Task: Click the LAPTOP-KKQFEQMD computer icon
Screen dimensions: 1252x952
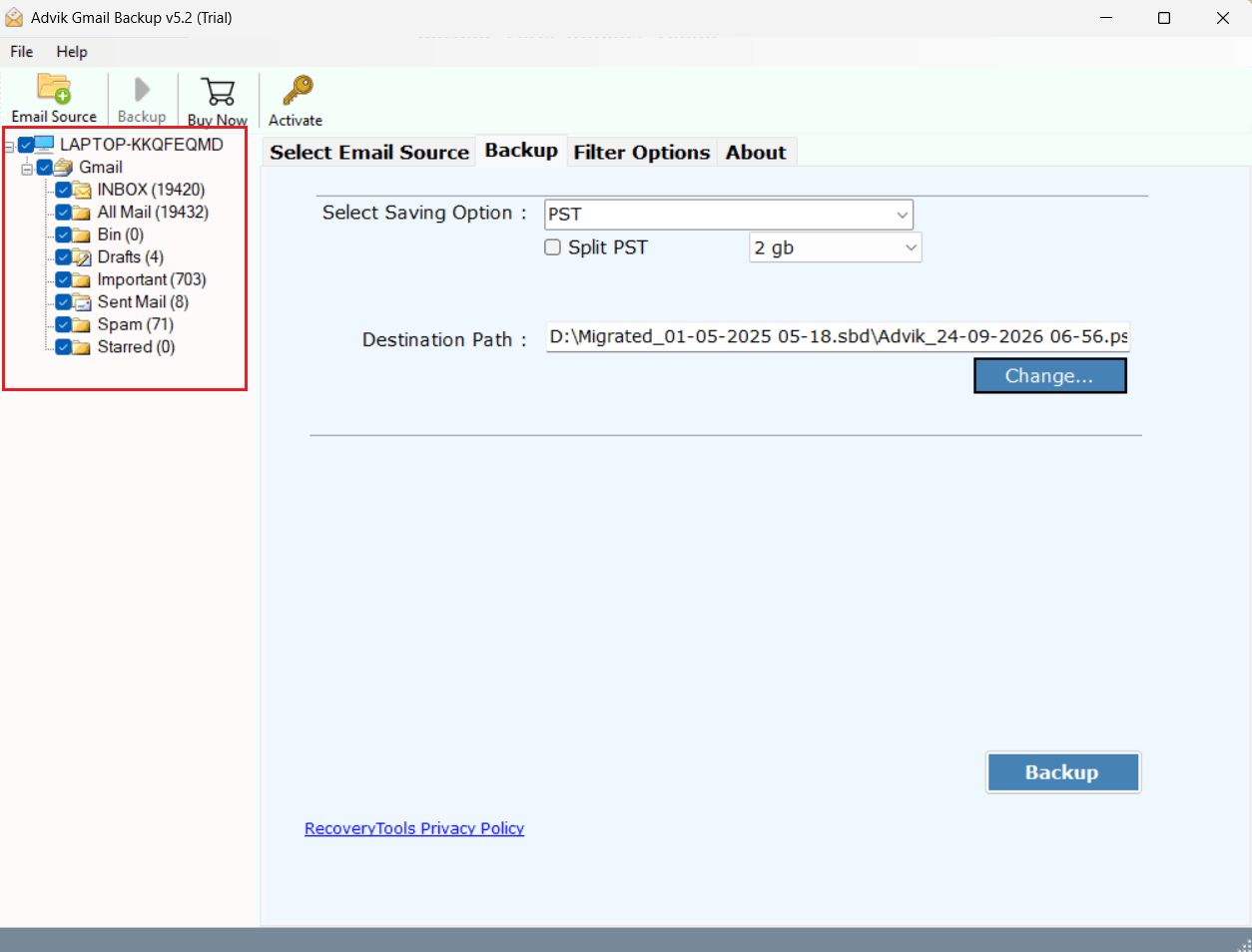Action: [x=44, y=145]
